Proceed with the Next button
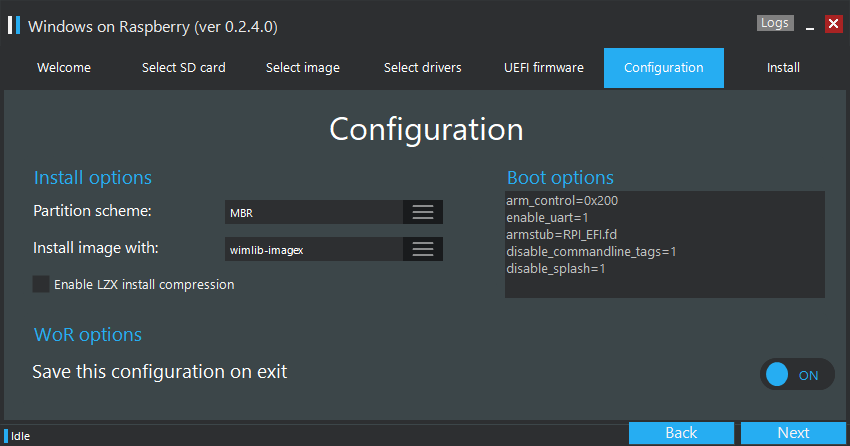850x446 pixels. (x=793, y=432)
